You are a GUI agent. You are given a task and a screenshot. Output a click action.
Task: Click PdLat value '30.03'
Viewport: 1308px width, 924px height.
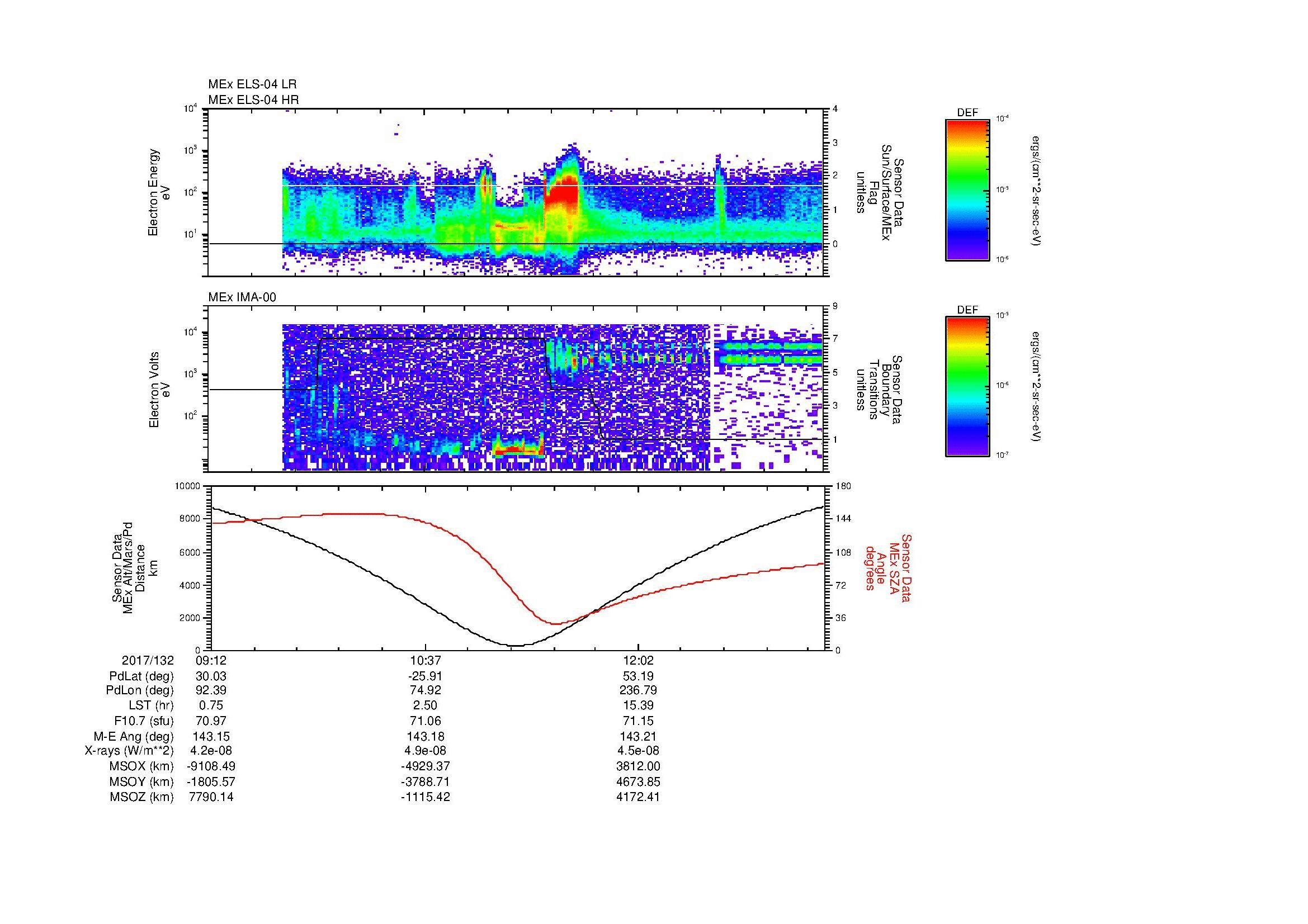click(211, 676)
